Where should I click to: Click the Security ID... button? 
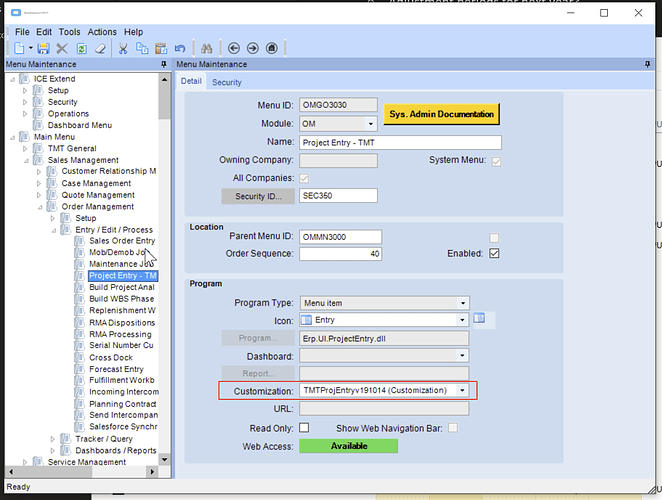258,196
